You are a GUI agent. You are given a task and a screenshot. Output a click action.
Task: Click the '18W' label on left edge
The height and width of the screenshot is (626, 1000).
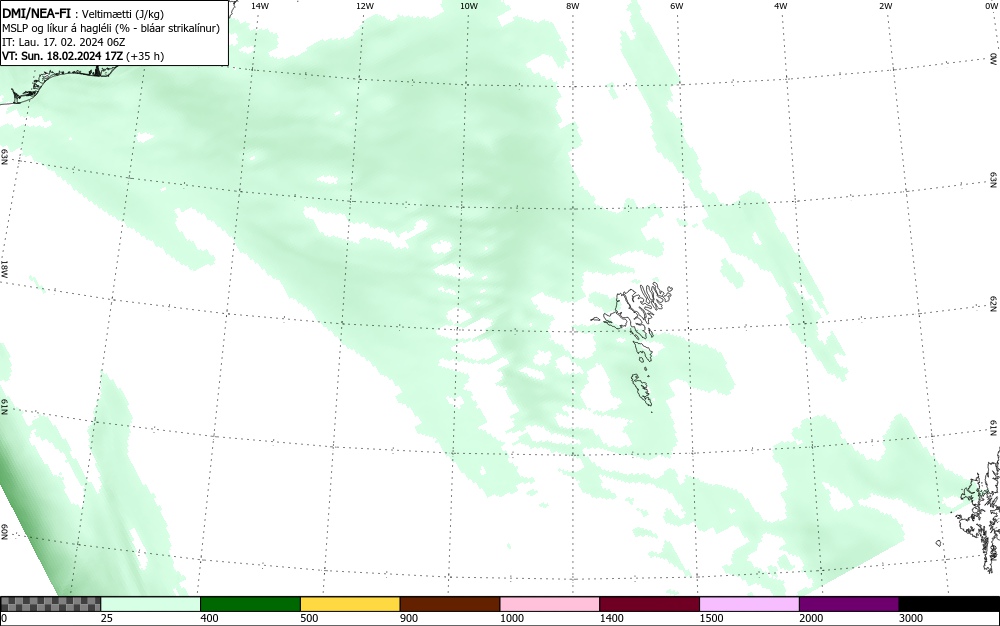pyautogui.click(x=4, y=268)
